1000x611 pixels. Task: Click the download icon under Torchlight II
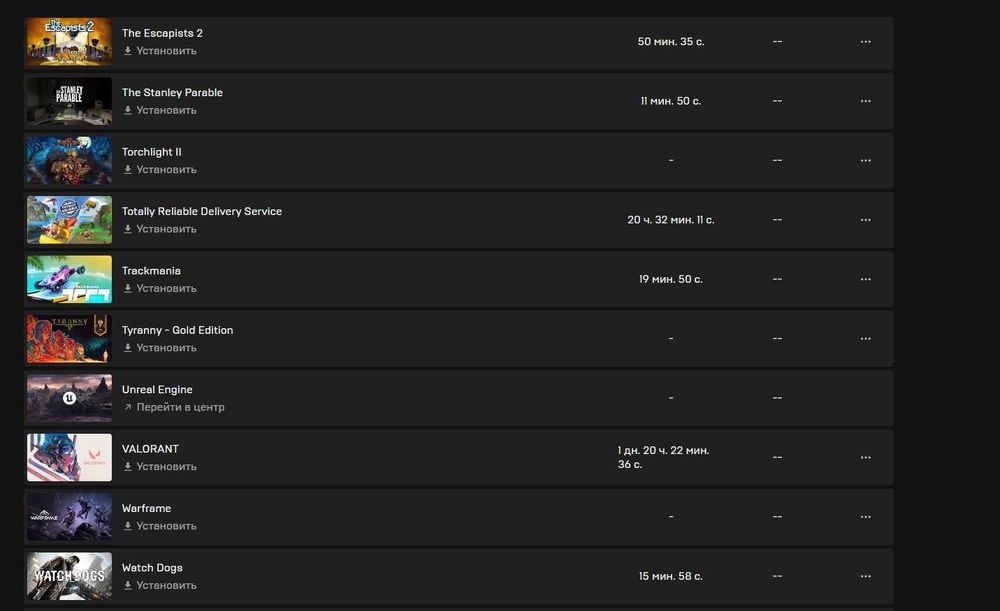coord(128,170)
